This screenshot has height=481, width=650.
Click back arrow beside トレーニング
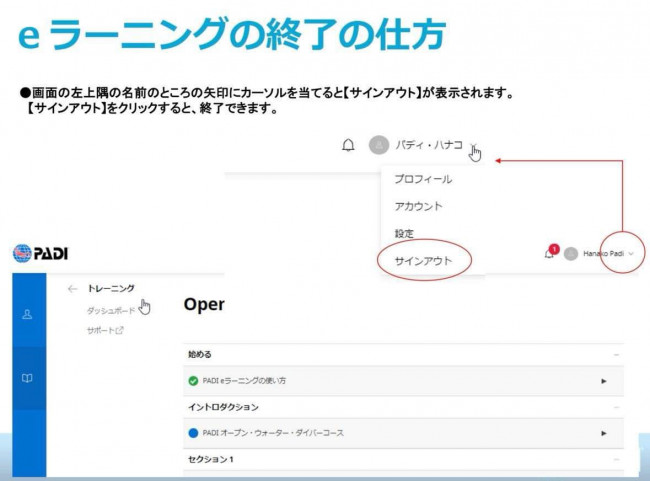[73, 289]
